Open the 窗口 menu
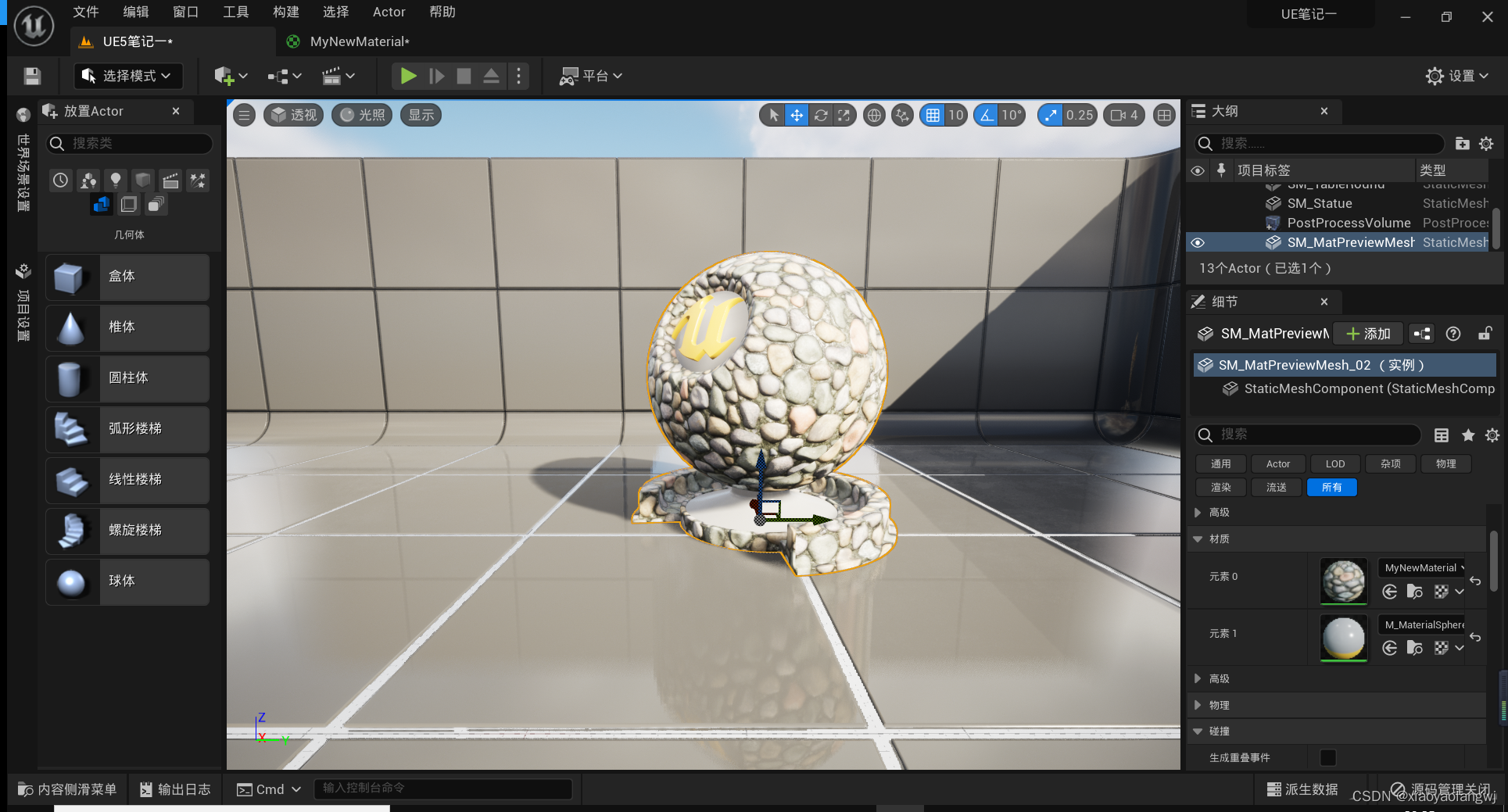Viewport: 1508px width, 812px height. [186, 12]
